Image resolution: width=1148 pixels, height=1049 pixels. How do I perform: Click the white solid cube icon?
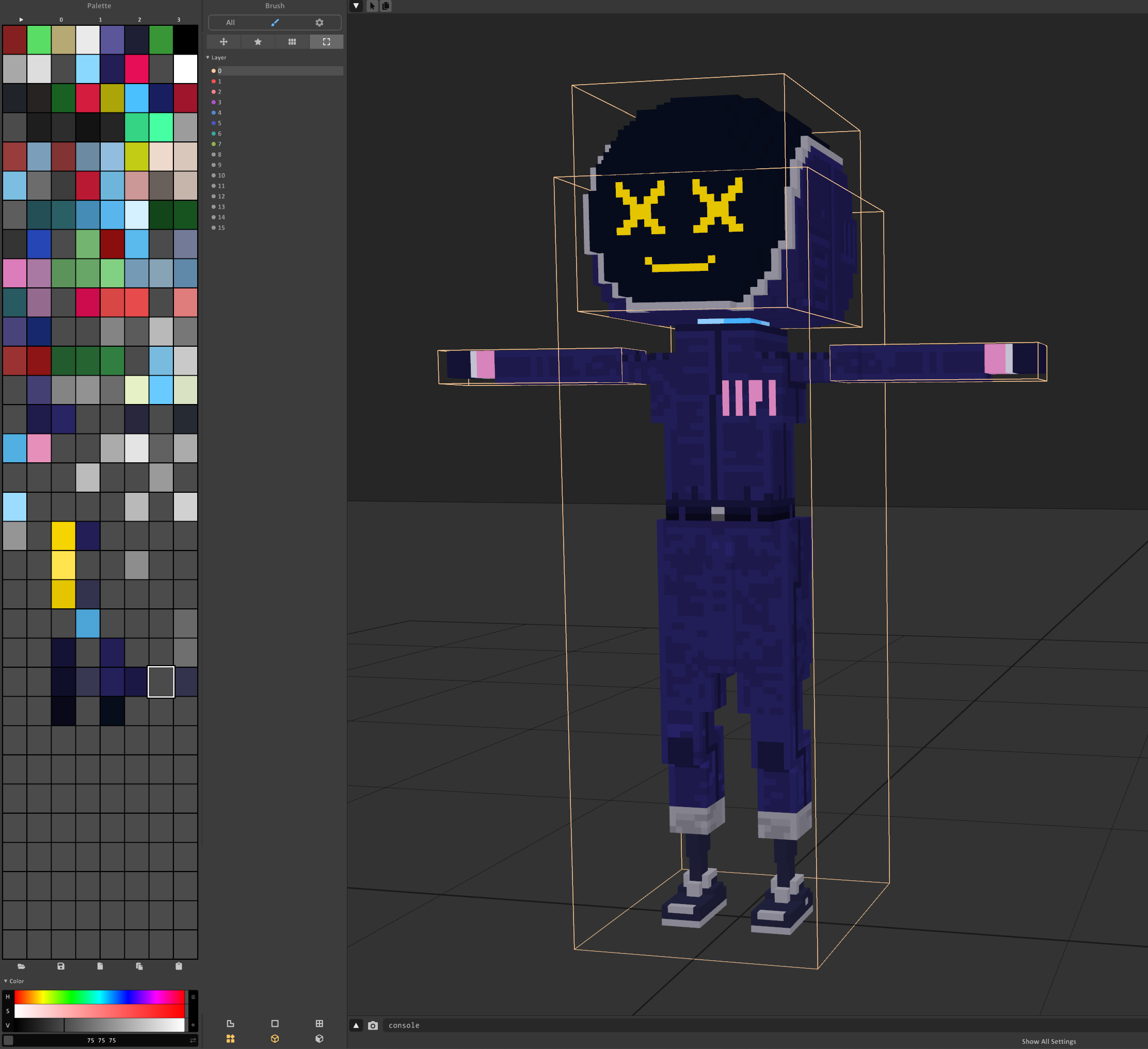(320, 1039)
